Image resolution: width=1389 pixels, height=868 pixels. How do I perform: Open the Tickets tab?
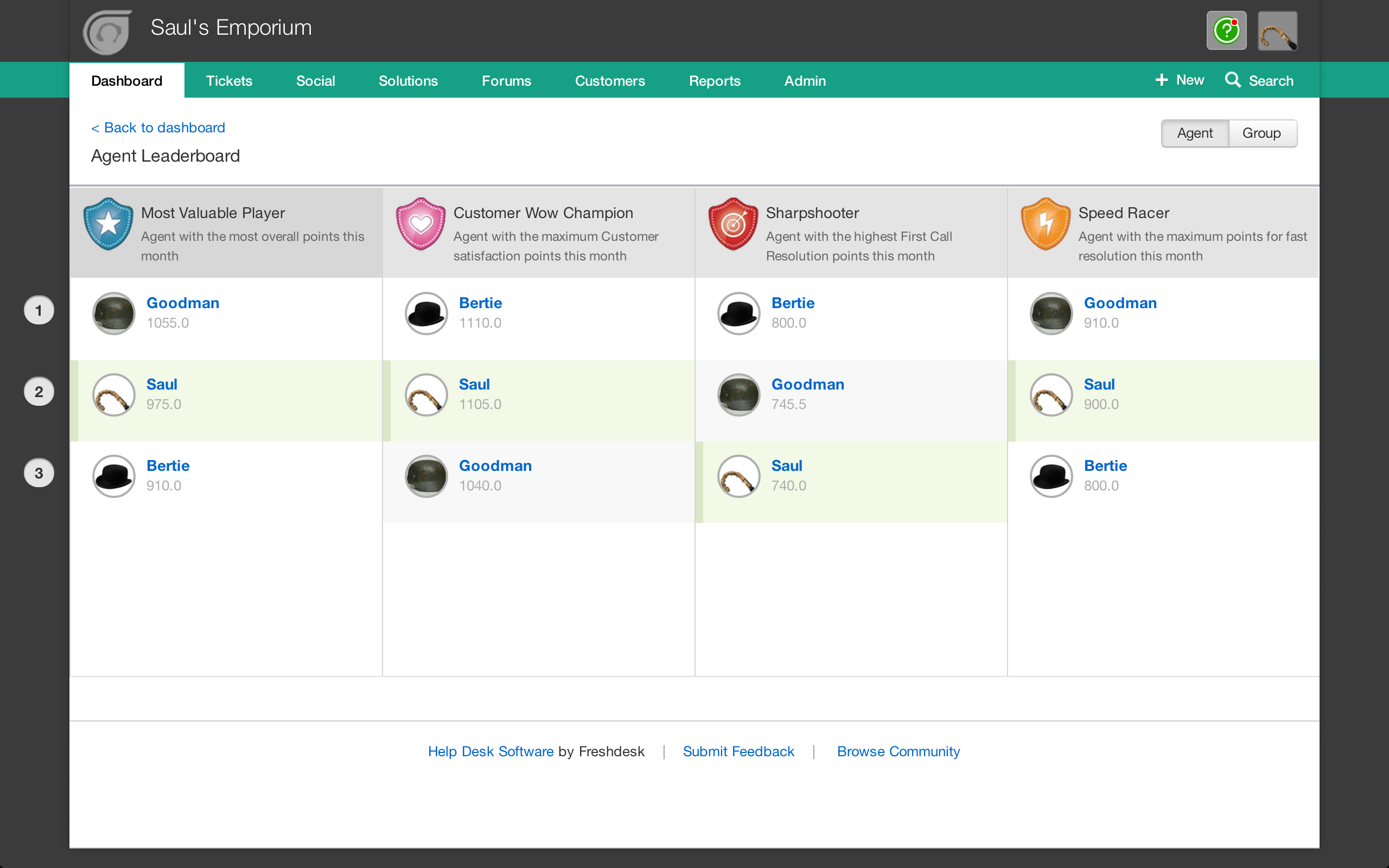click(229, 80)
